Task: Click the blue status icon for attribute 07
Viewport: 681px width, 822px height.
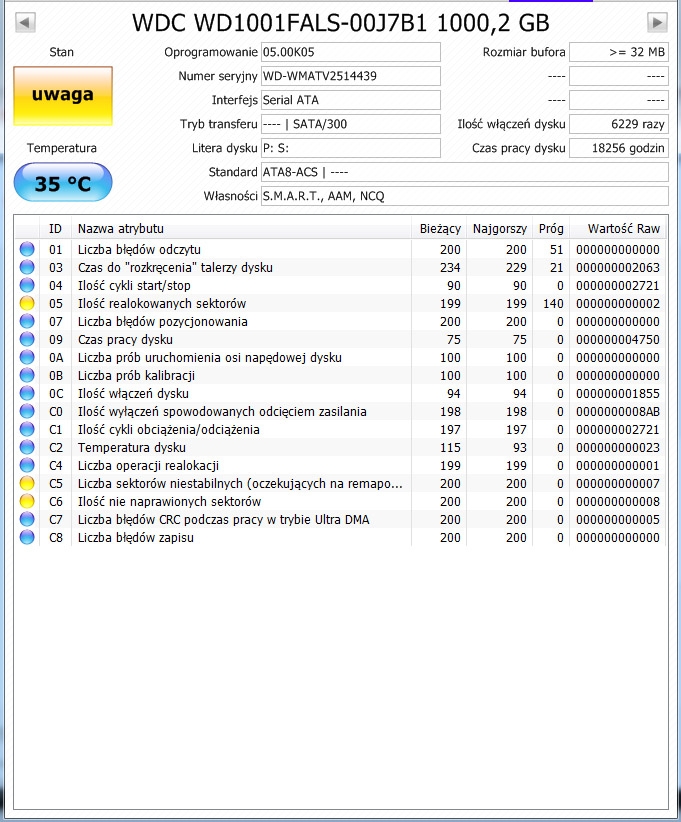Action: (x=27, y=321)
